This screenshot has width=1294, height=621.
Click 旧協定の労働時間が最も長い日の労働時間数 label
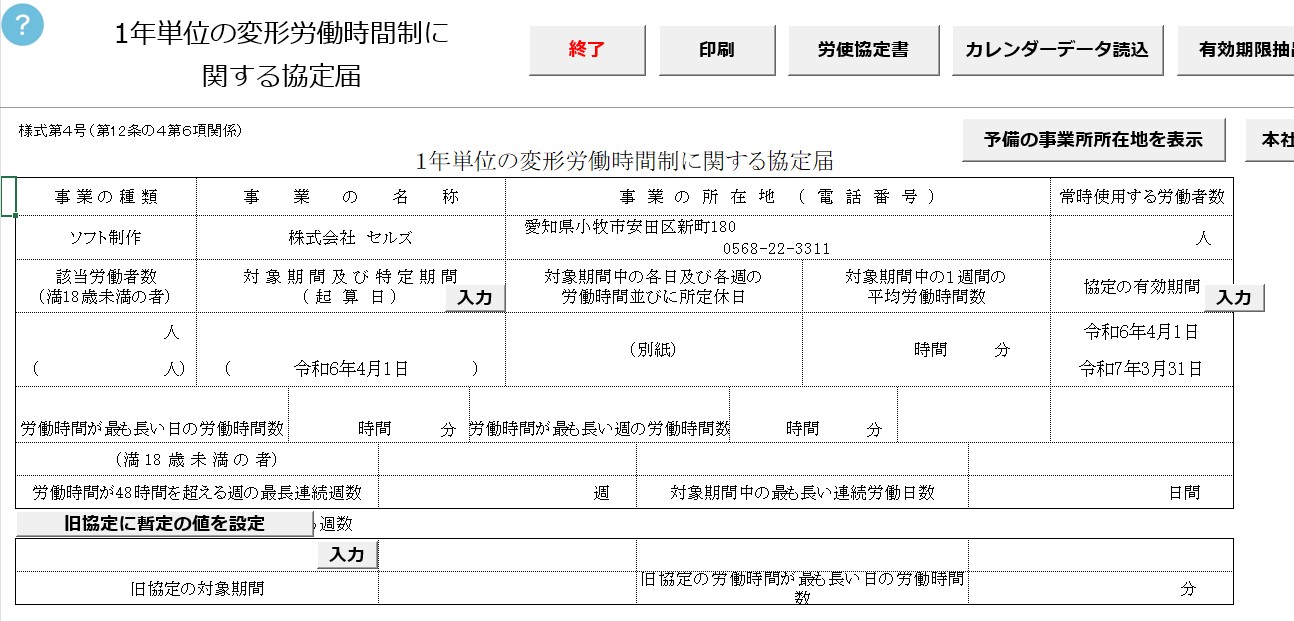pos(802,588)
